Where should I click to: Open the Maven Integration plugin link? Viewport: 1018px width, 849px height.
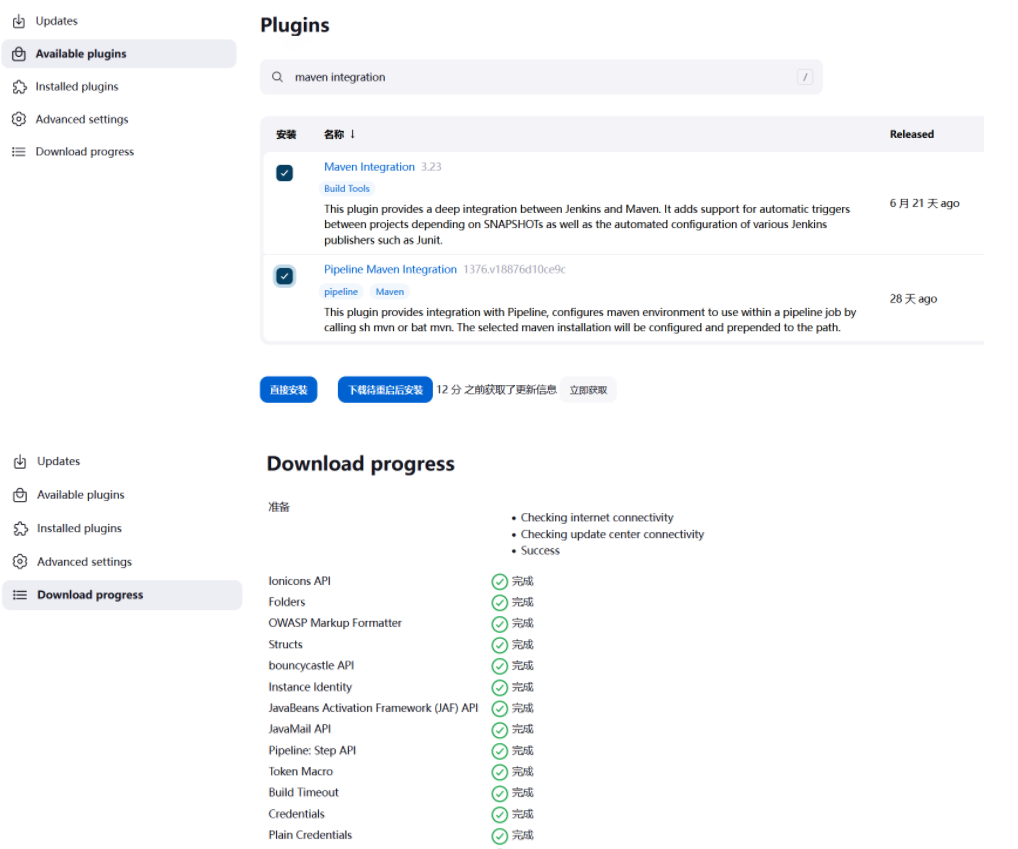point(369,167)
